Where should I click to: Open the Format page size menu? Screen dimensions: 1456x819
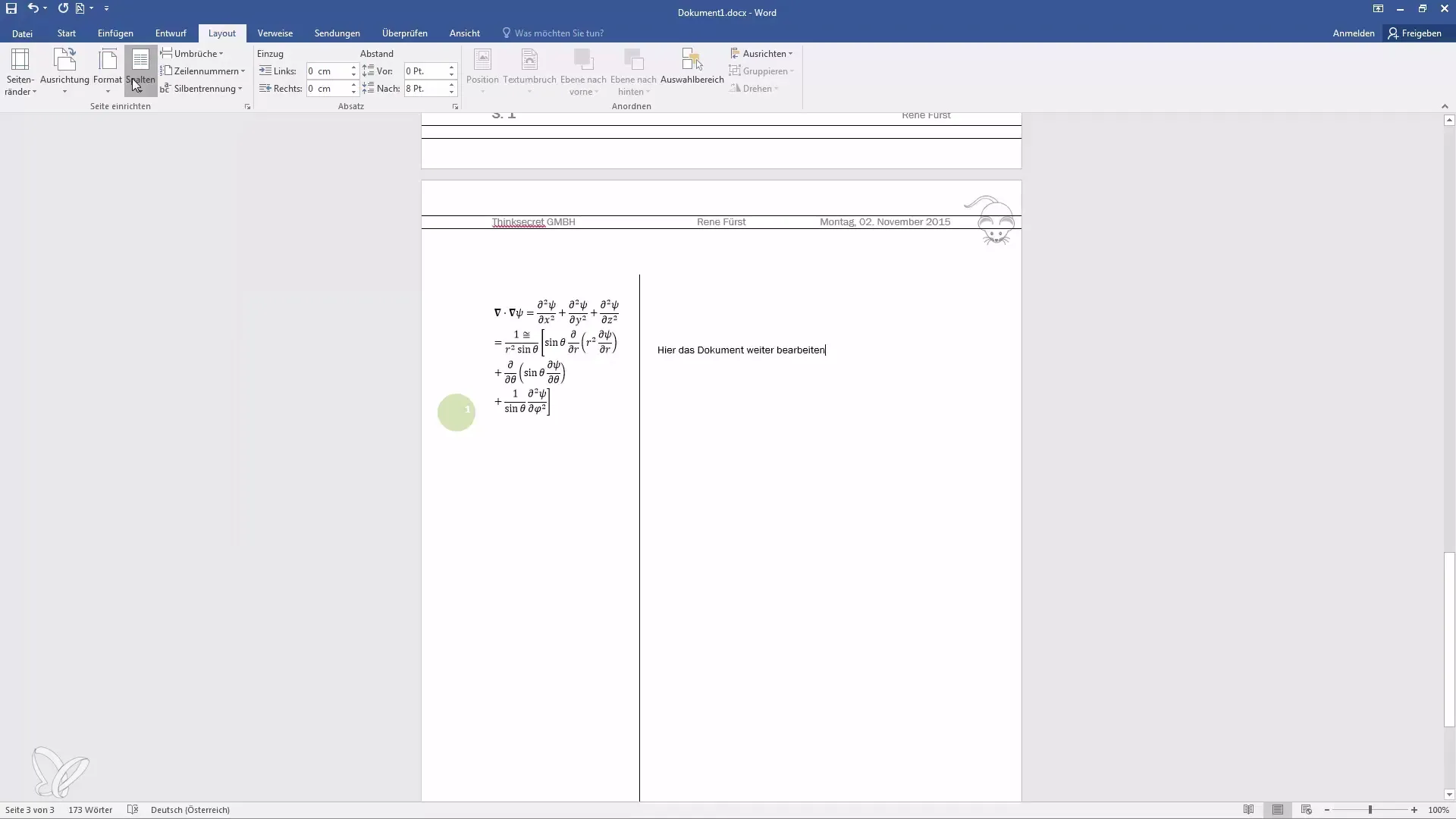coord(108,72)
